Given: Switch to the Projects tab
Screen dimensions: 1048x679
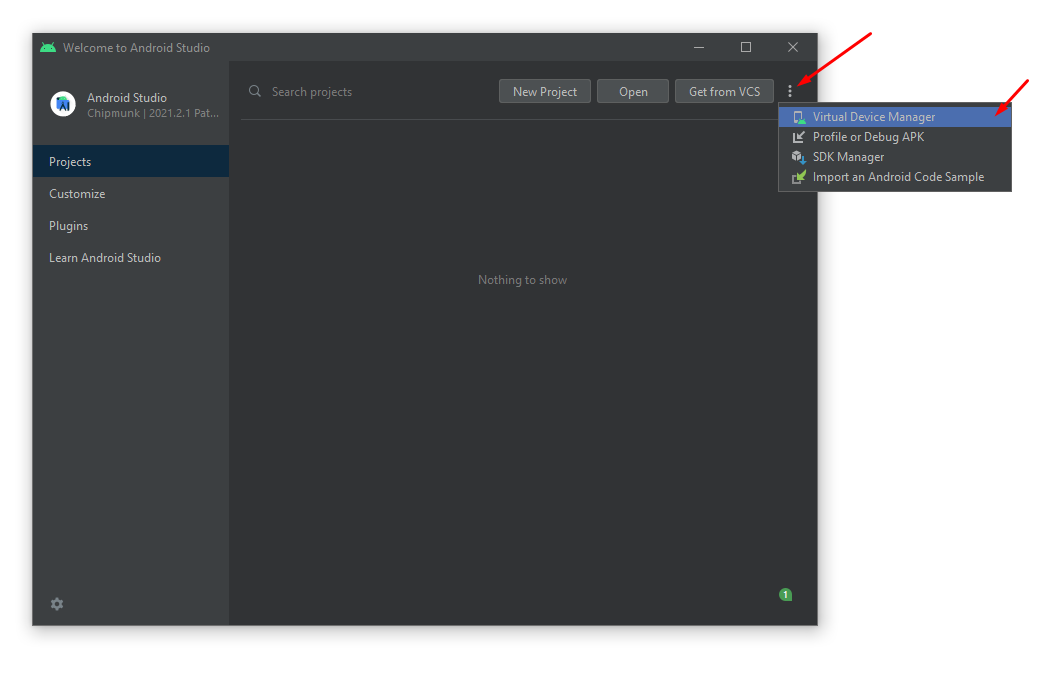Looking at the screenshot, I should point(131,162).
